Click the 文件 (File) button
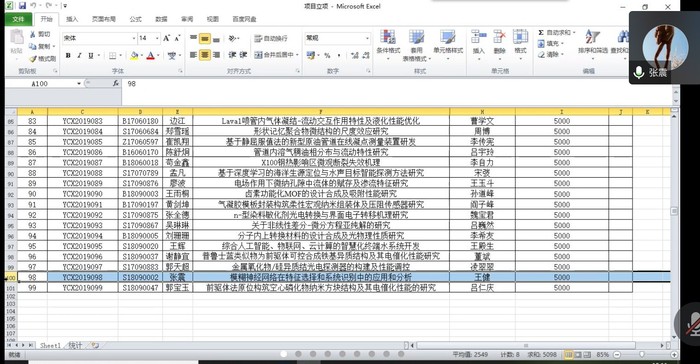The image size is (700, 364). coord(18,19)
